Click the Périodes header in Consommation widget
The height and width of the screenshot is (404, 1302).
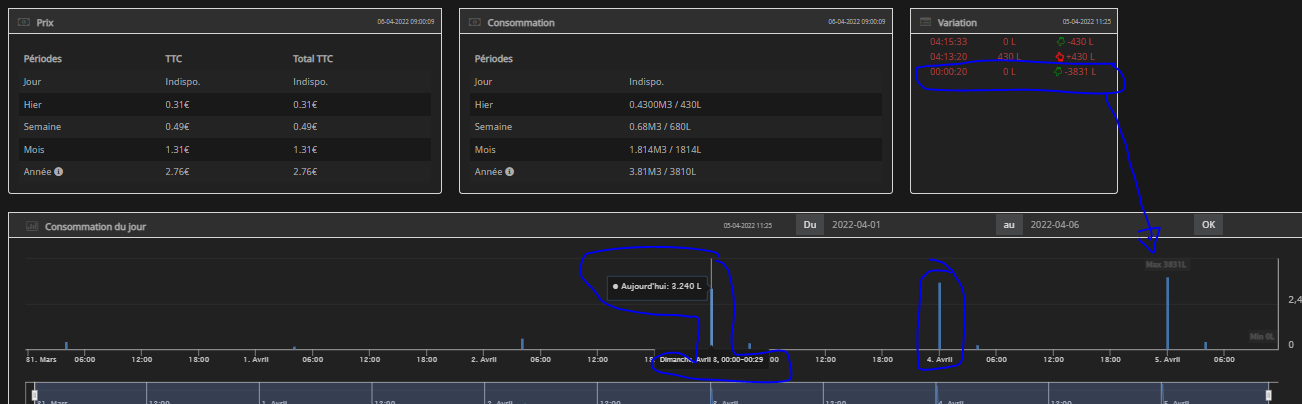click(493, 59)
